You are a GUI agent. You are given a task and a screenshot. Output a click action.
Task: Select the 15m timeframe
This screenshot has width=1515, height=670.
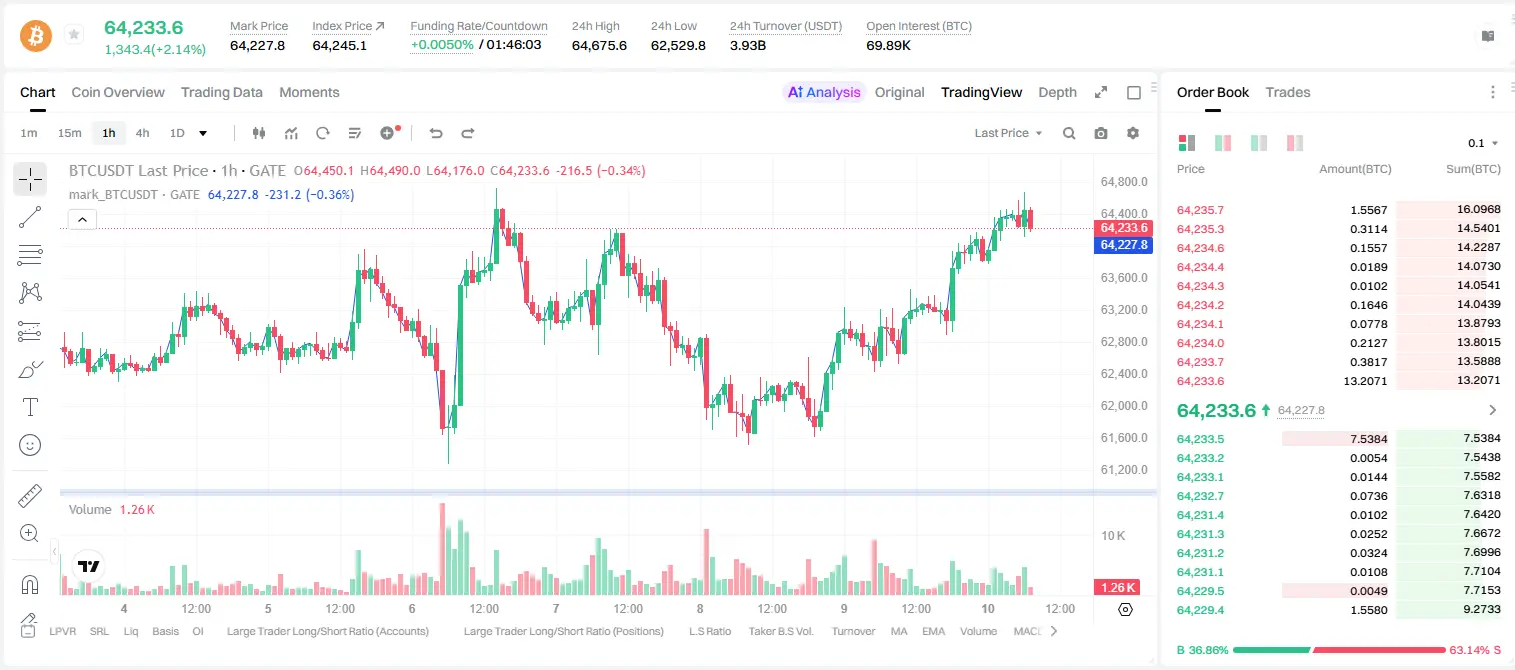69,133
